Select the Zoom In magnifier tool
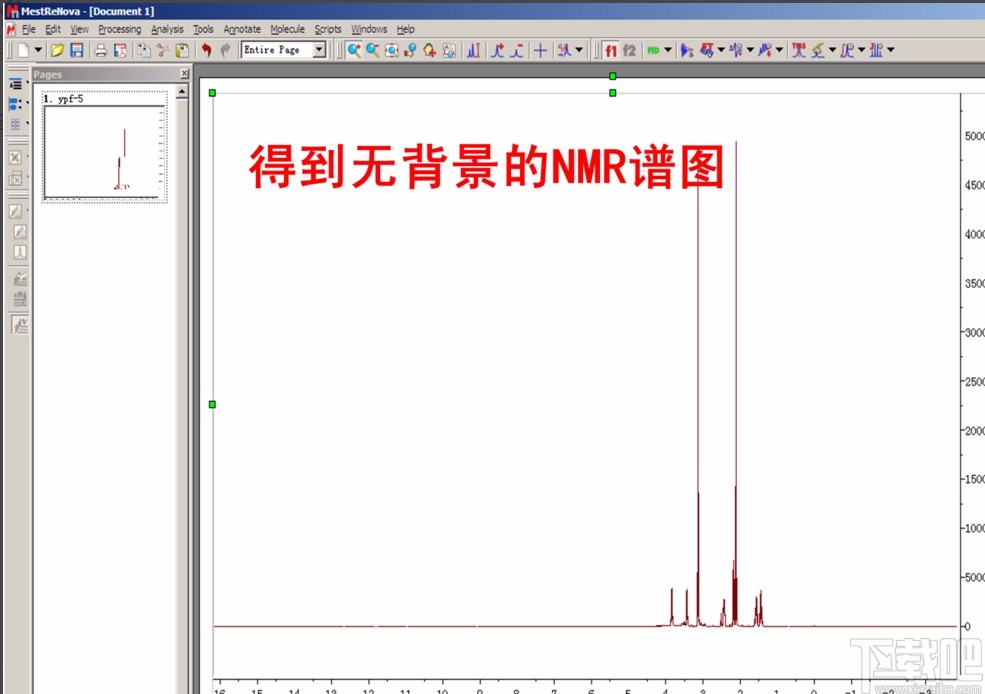This screenshot has width=985, height=694. pyautogui.click(x=356, y=50)
